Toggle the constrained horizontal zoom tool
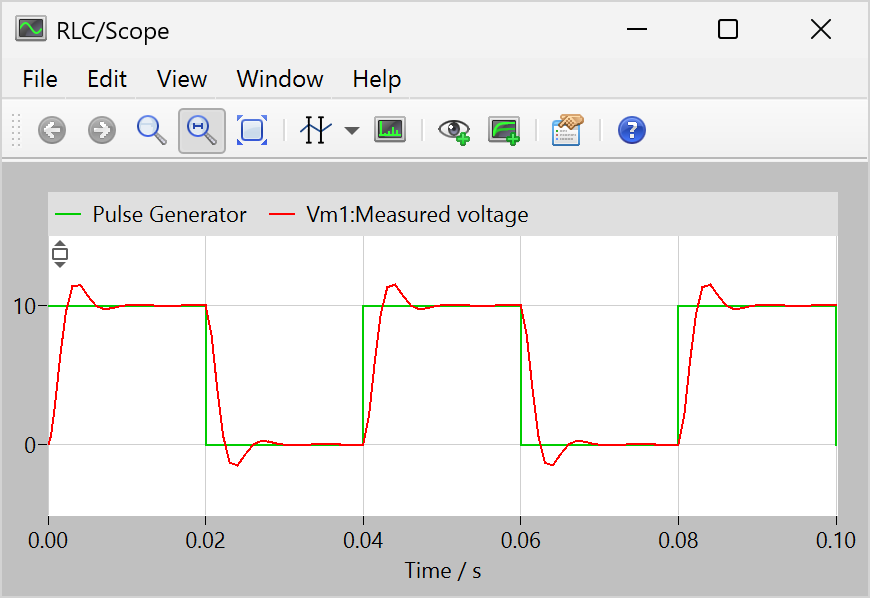The height and width of the screenshot is (598, 870). tap(202, 130)
